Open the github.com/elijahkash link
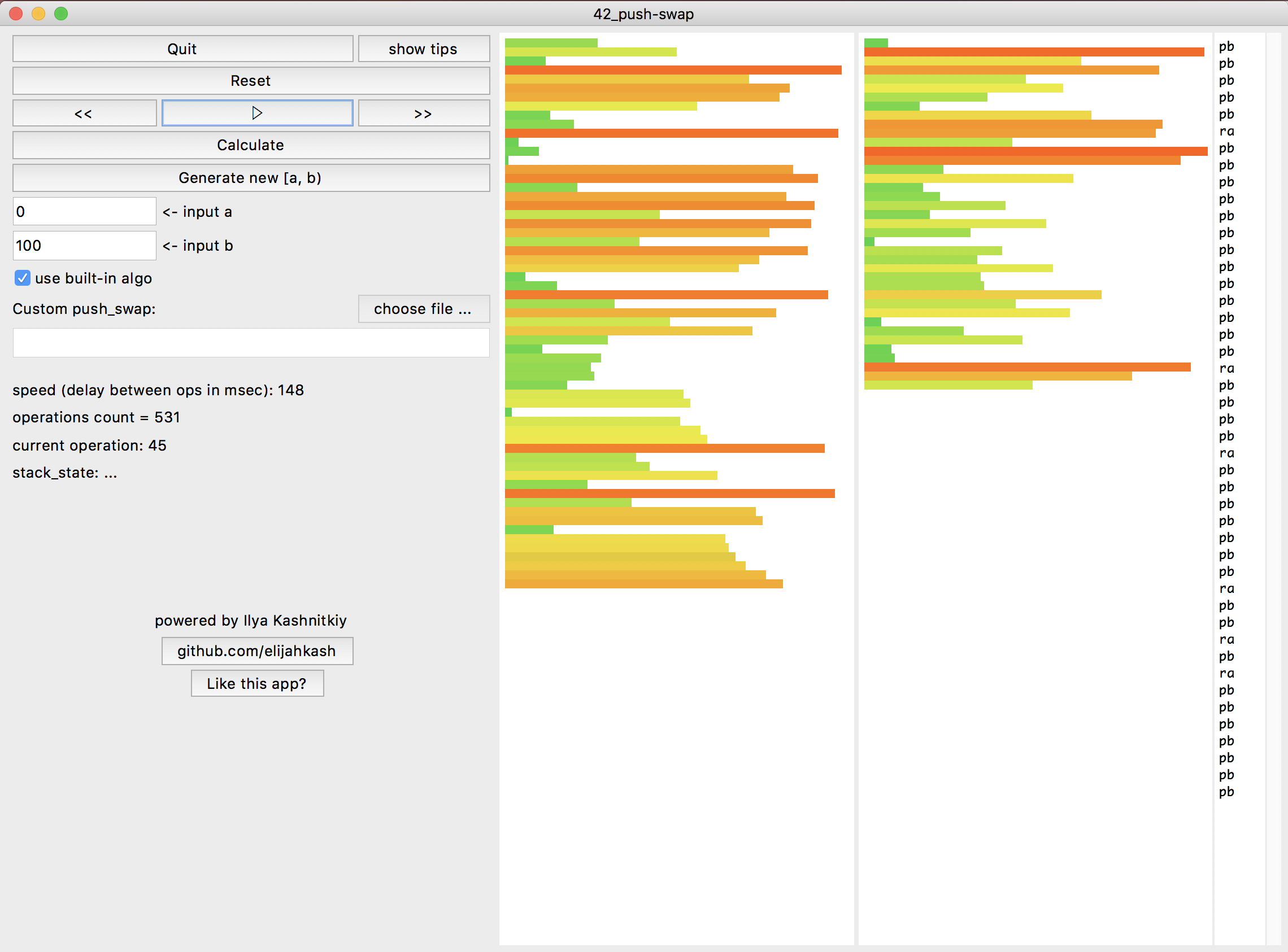The width and height of the screenshot is (1288, 952). click(x=256, y=650)
